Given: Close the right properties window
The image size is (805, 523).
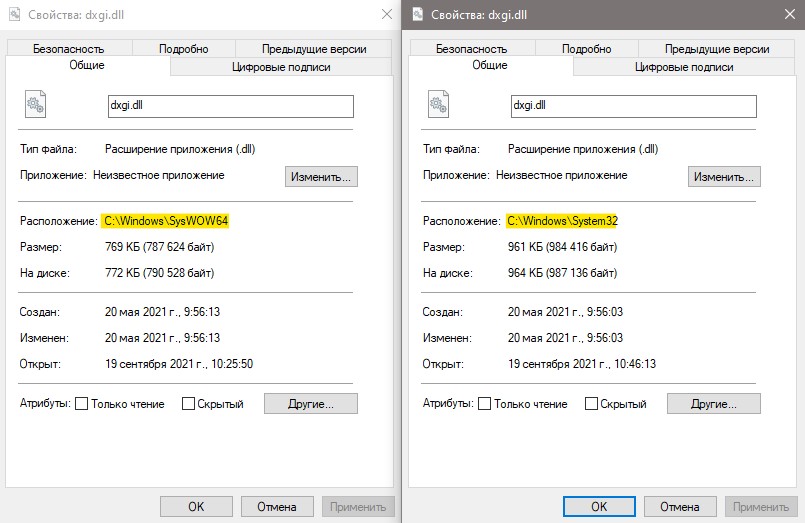Looking at the screenshot, I should pyautogui.click(x=790, y=14).
